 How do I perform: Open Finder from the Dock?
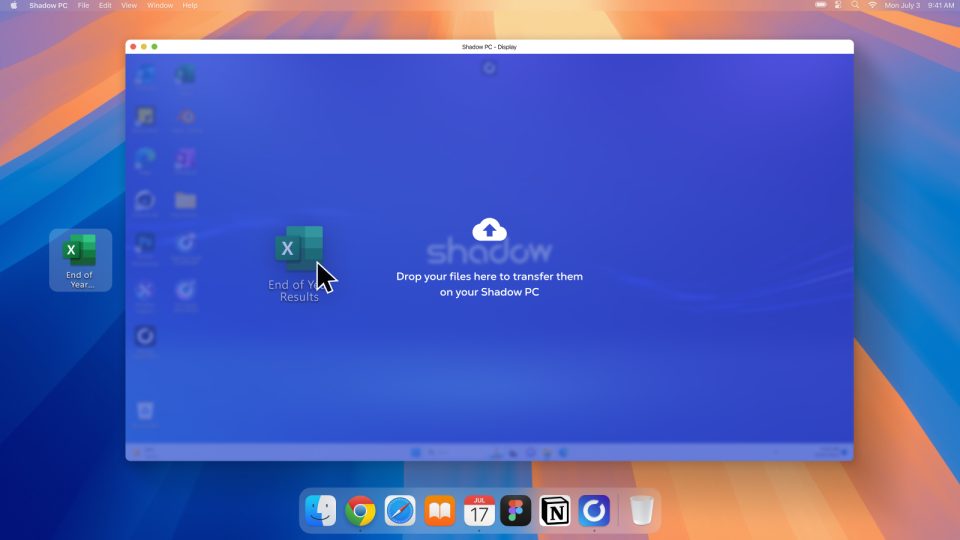(x=320, y=510)
